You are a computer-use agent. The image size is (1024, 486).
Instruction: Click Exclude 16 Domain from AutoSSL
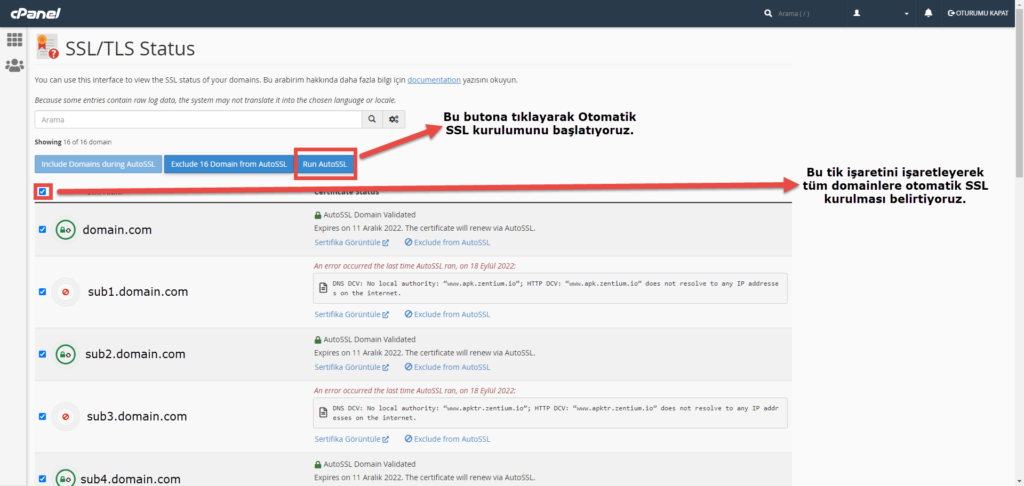pos(227,164)
